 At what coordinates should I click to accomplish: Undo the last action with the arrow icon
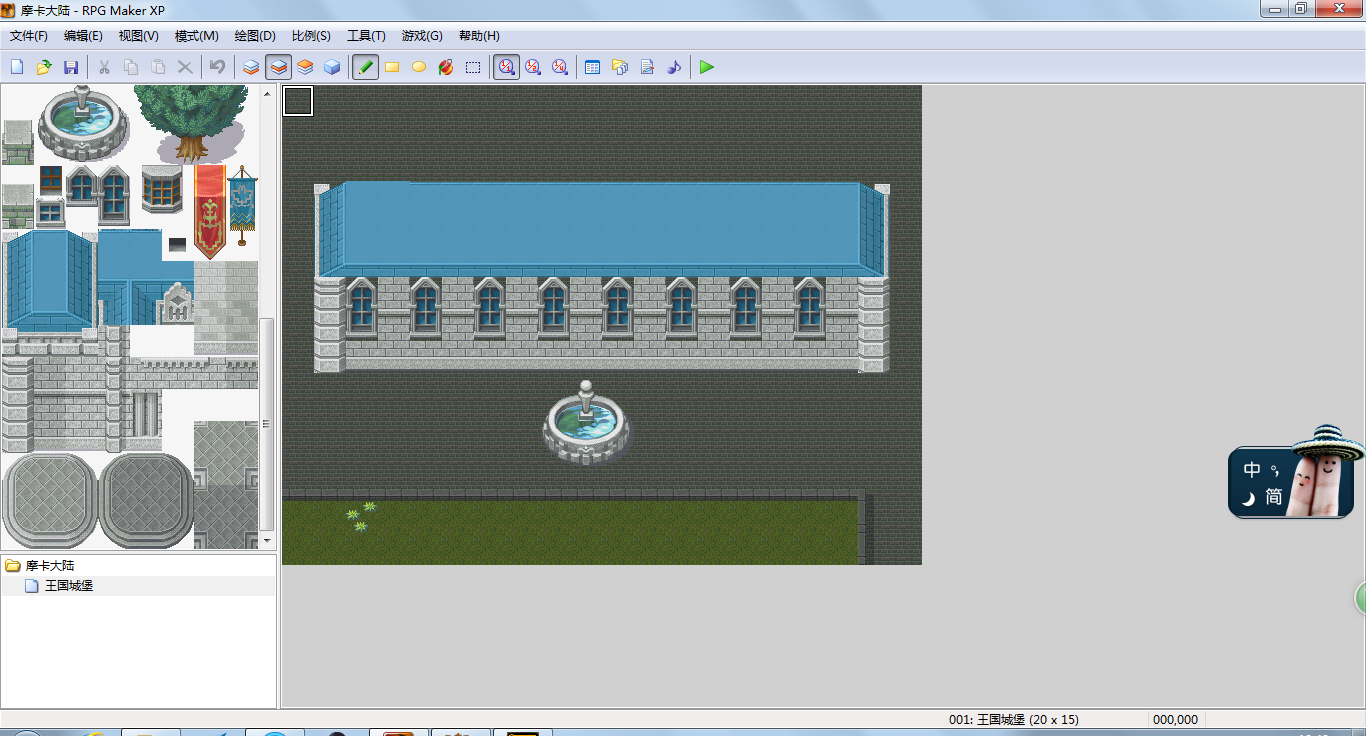[x=216, y=67]
